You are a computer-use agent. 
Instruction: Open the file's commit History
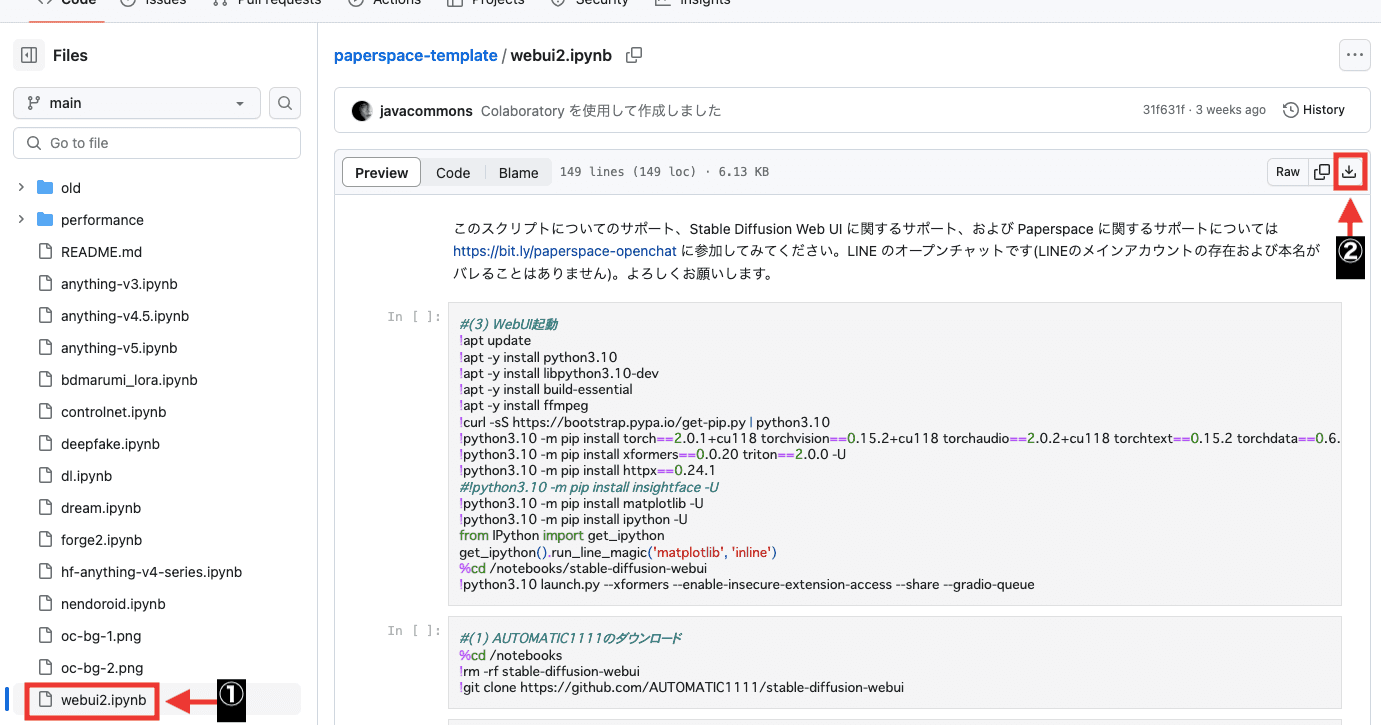point(1313,109)
